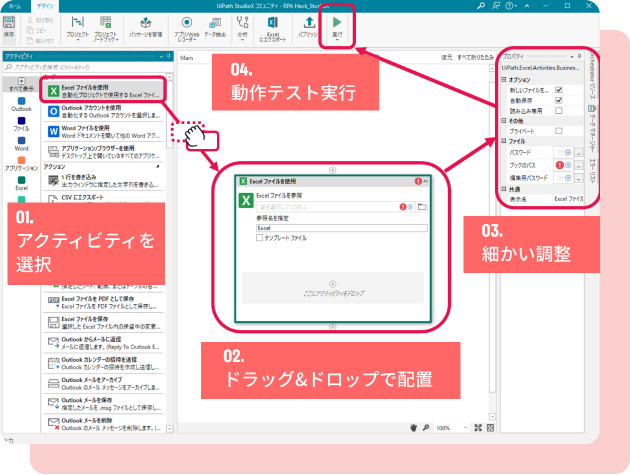Click the 参照名を指定 text box
Image resolution: width=630 pixels, height=475 pixels.
pos(342,228)
